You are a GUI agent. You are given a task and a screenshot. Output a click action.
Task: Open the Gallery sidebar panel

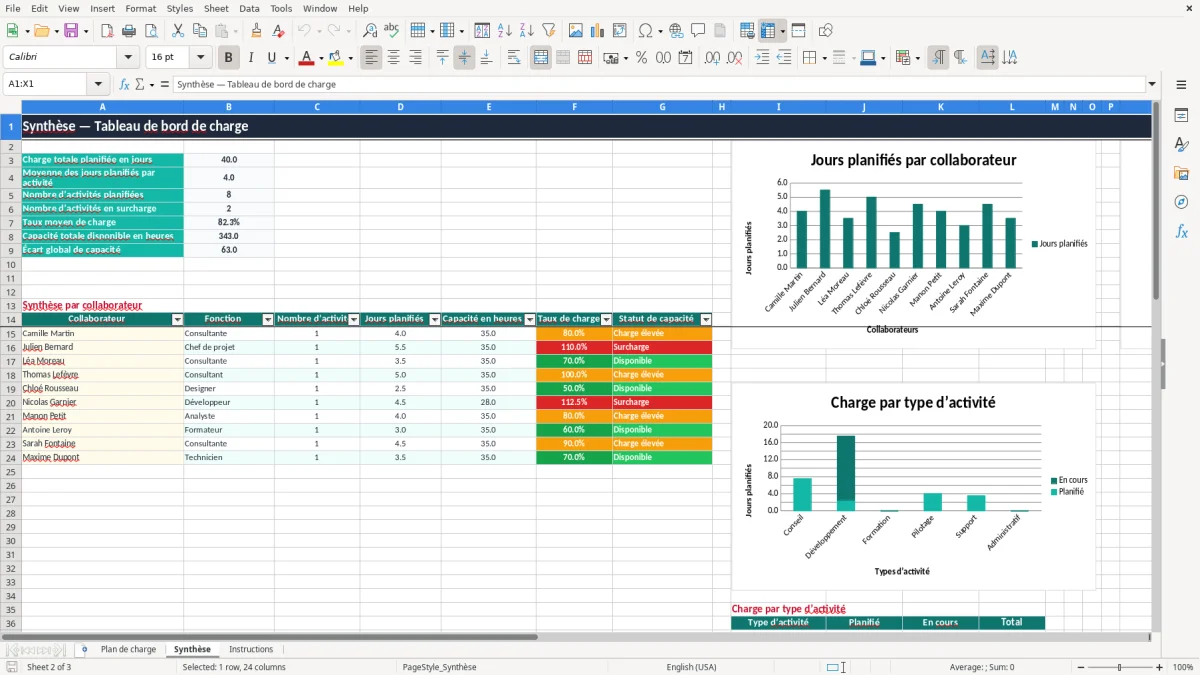[x=1181, y=173]
